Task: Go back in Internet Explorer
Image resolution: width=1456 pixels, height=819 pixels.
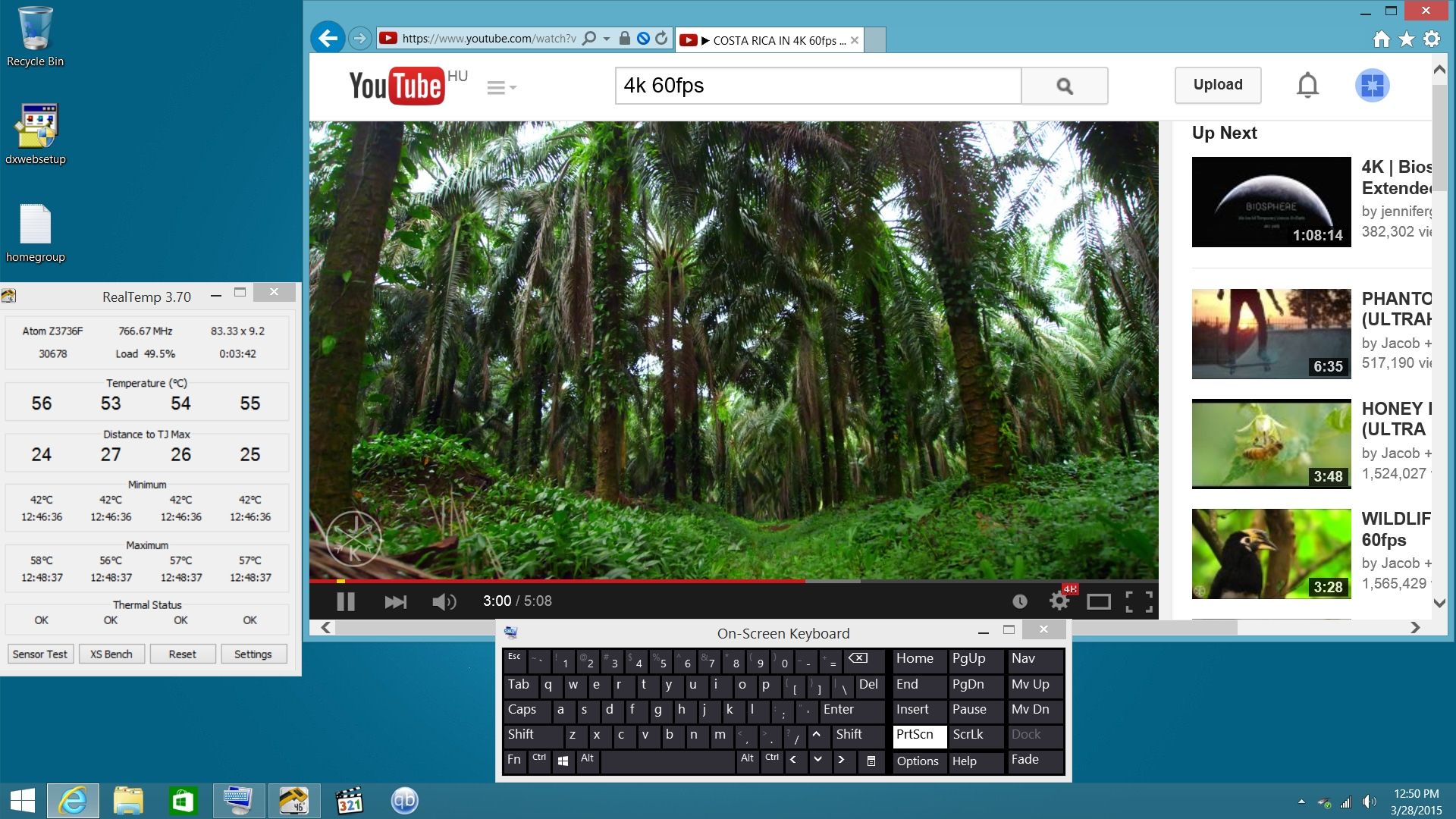Action: (328, 38)
